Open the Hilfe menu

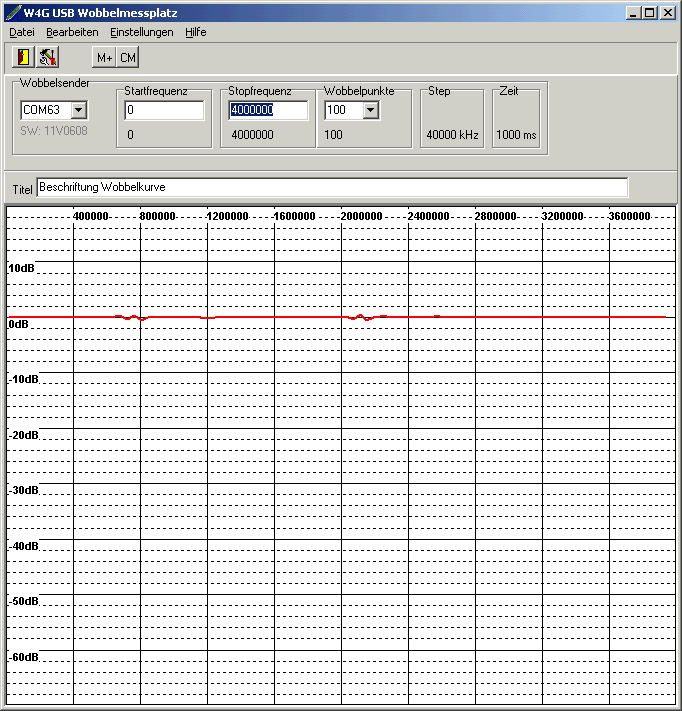[x=195, y=32]
